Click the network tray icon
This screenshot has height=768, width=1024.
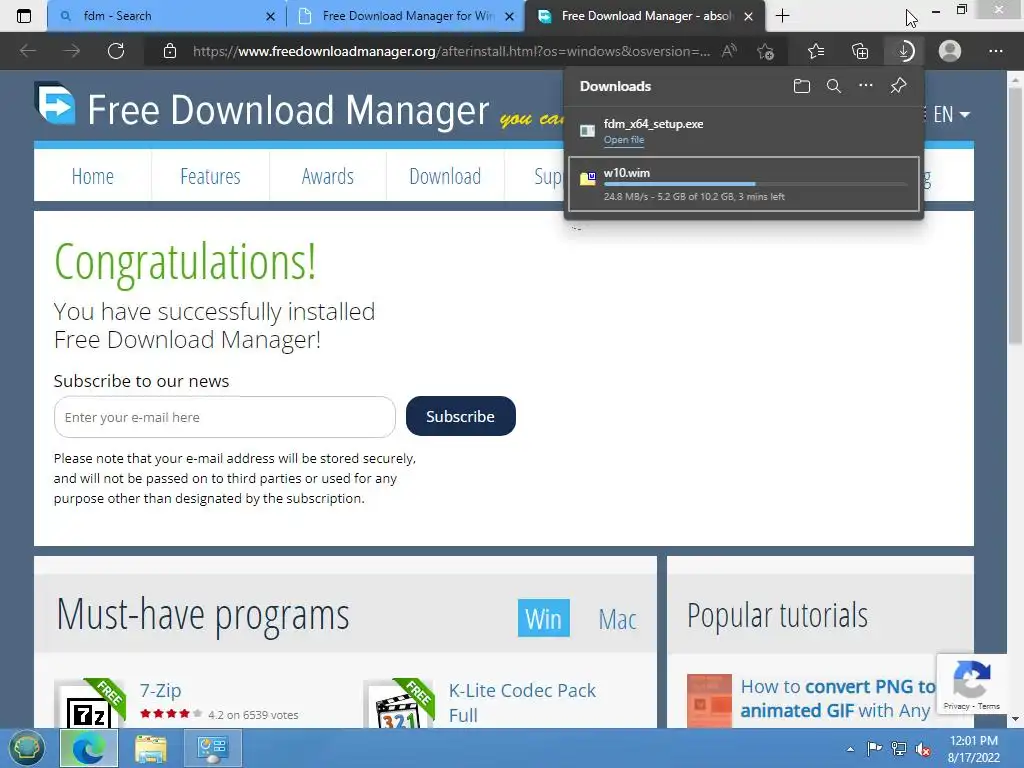click(x=899, y=748)
